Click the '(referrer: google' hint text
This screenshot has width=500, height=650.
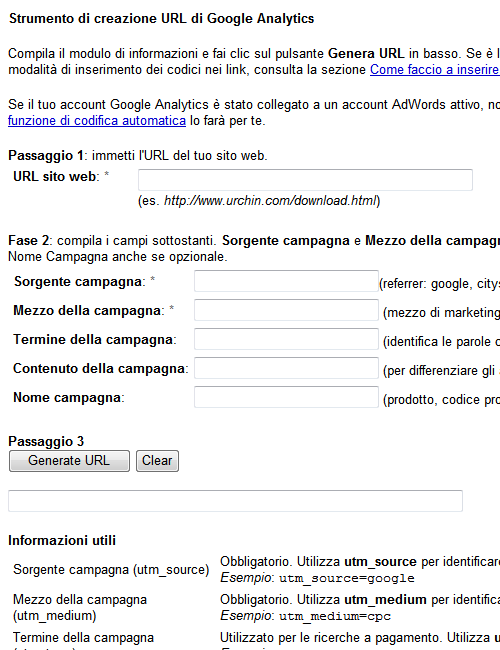pyautogui.click(x=424, y=284)
